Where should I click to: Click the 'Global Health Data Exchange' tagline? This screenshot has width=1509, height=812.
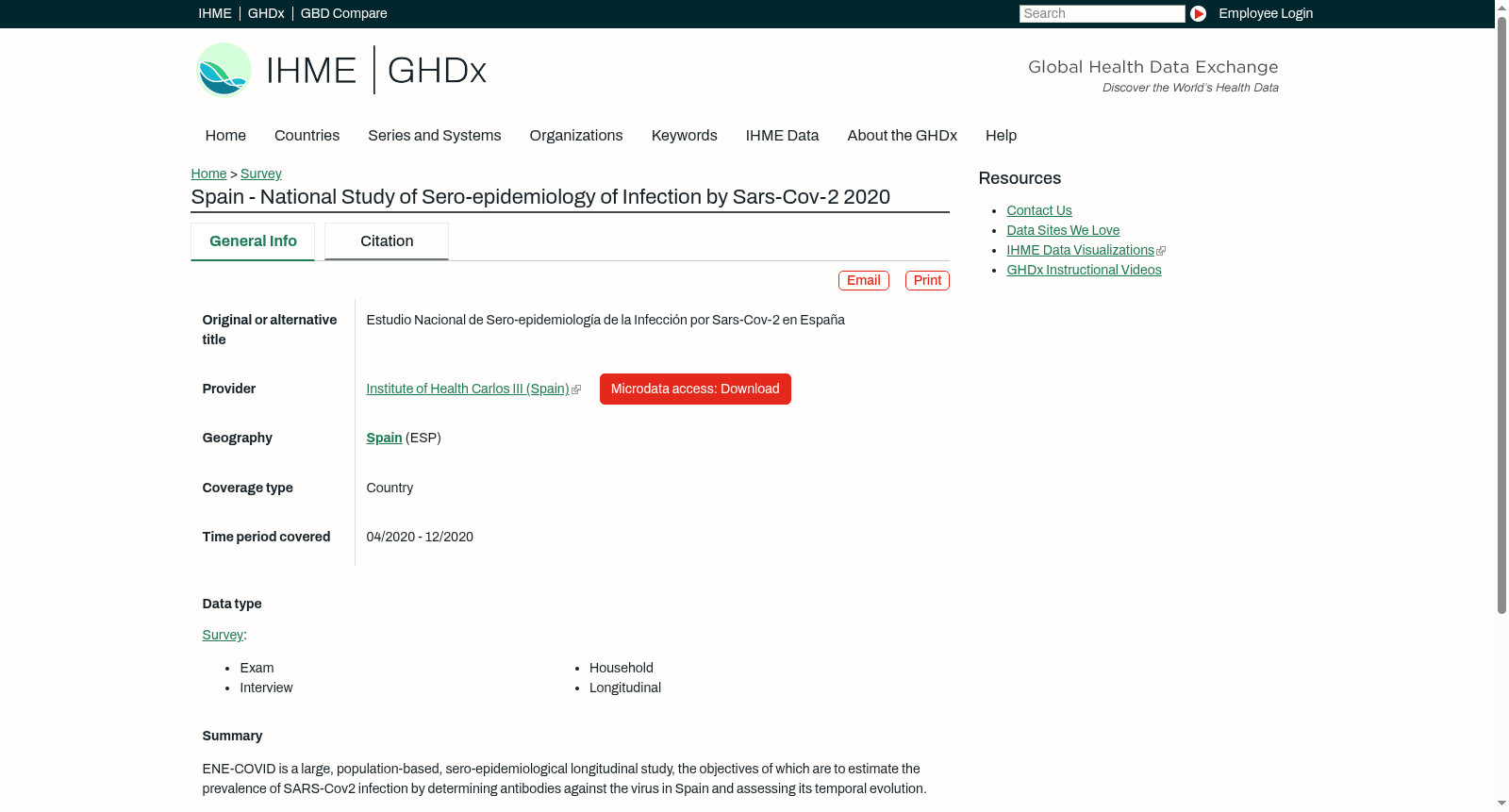coord(1152,67)
